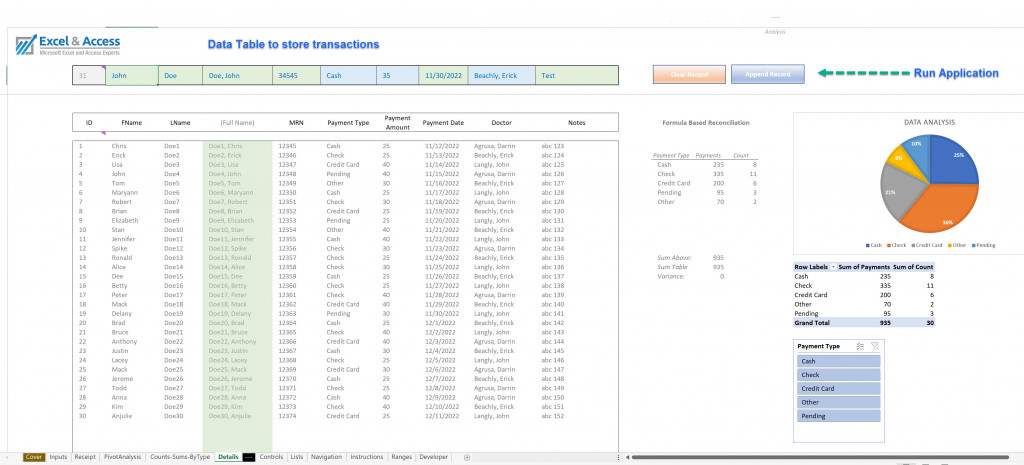Image resolution: width=1024 pixels, height=465 pixels.
Task: Click the DATA ANALYSIS chart title
Action: [x=930, y=122]
